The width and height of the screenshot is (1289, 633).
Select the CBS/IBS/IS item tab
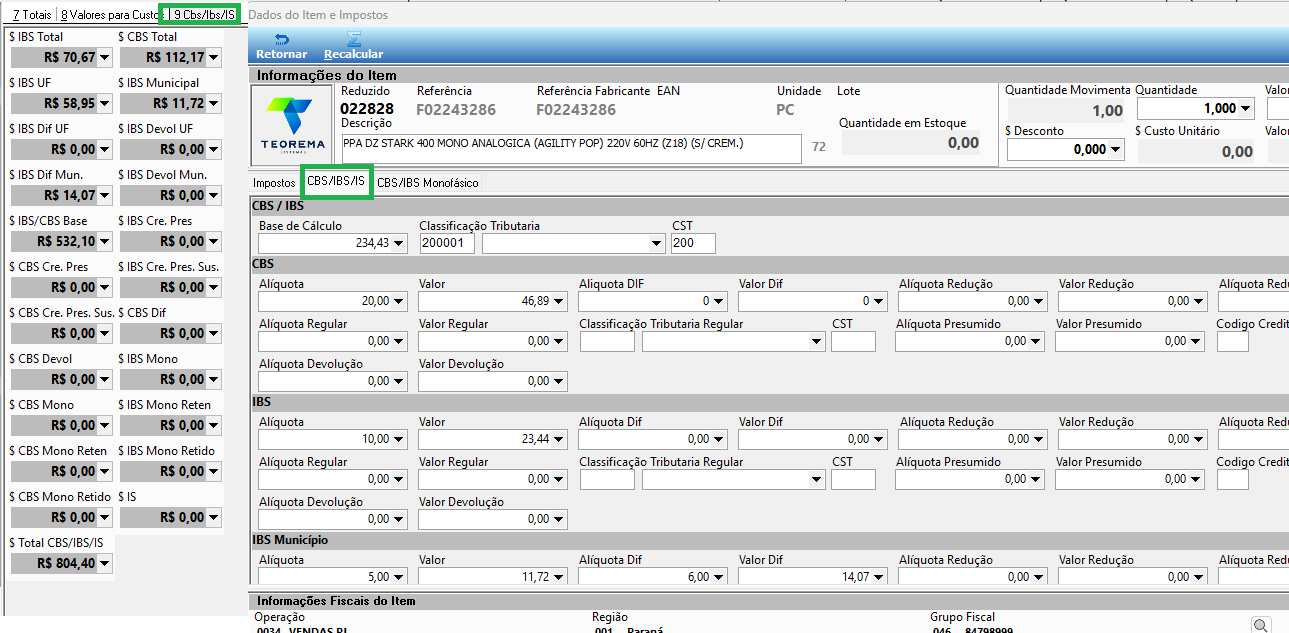coord(336,182)
